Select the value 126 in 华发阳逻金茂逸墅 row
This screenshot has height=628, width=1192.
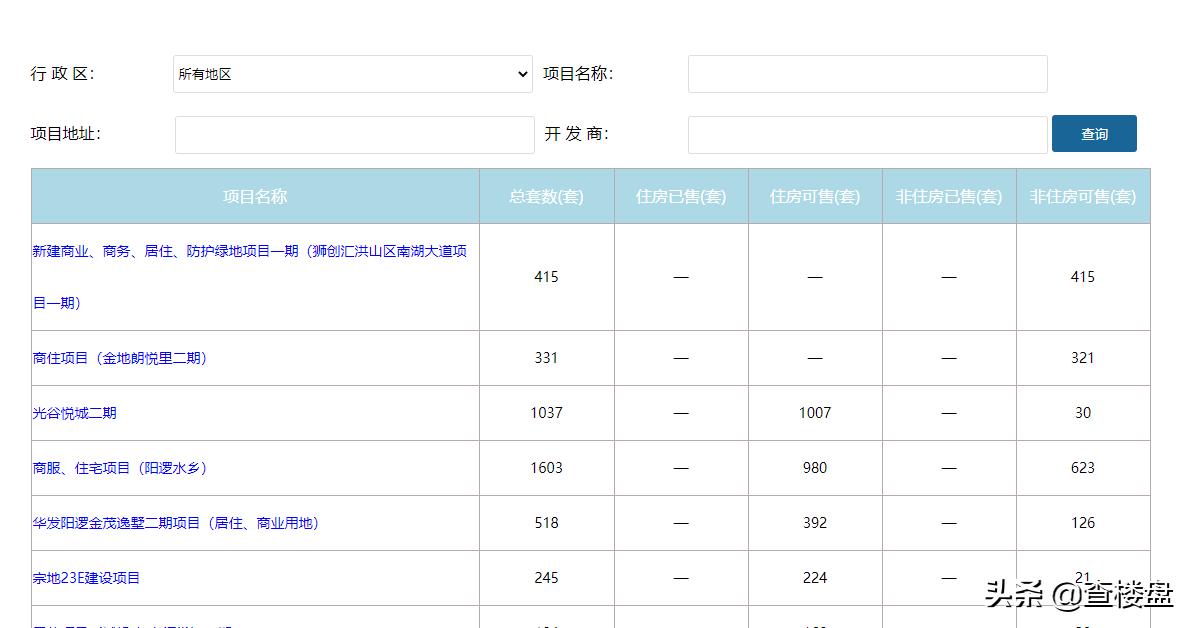[x=1083, y=523]
